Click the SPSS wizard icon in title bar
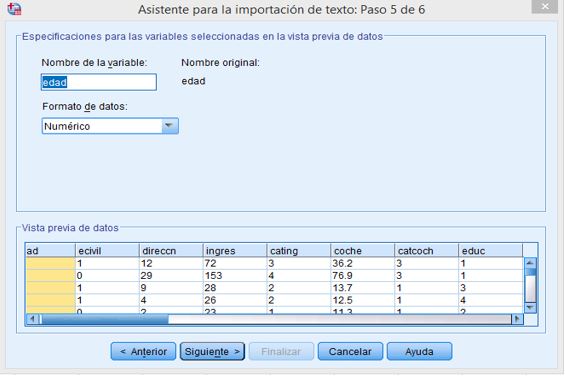This screenshot has height=376, width=565. (14, 9)
